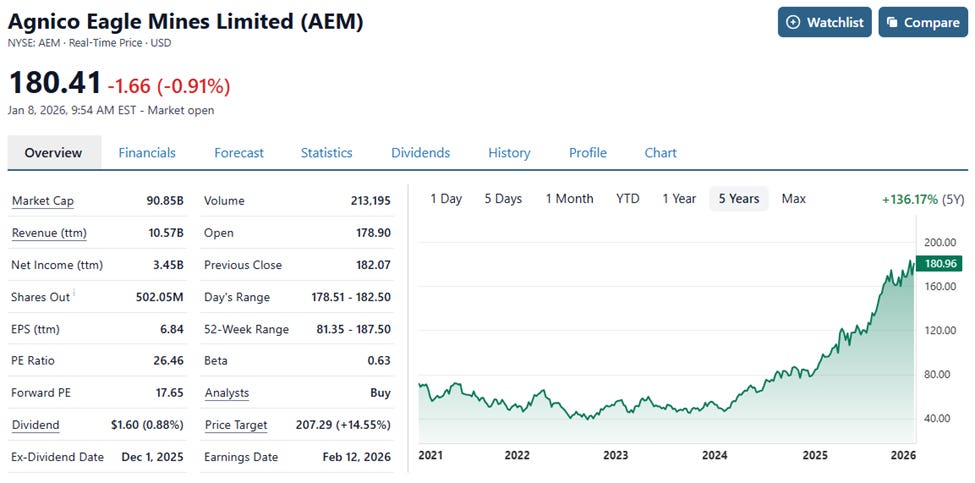The image size is (975, 483).
Task: Open the Market Cap link
Action: [x=43, y=201]
